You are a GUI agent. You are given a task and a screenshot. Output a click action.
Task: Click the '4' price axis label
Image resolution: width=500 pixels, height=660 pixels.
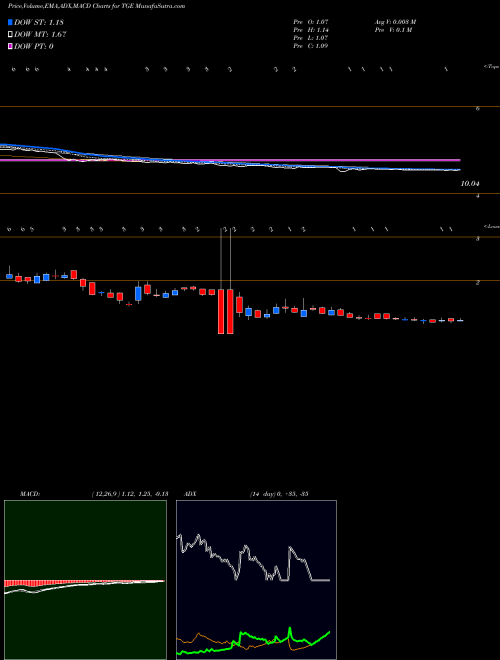tap(477, 196)
